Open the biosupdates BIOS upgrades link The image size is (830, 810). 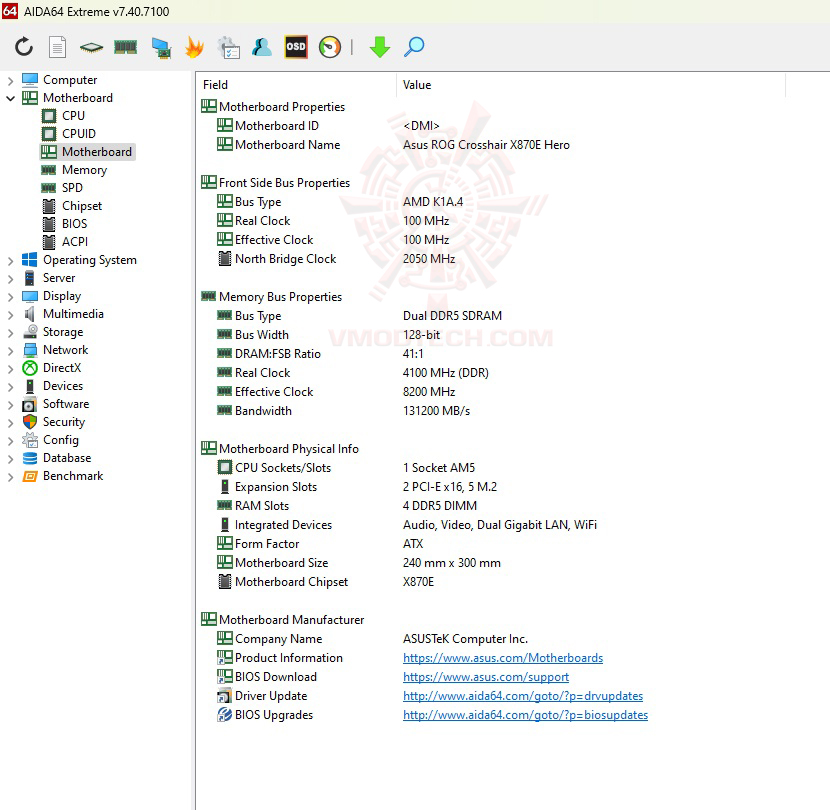pyautogui.click(x=525, y=715)
